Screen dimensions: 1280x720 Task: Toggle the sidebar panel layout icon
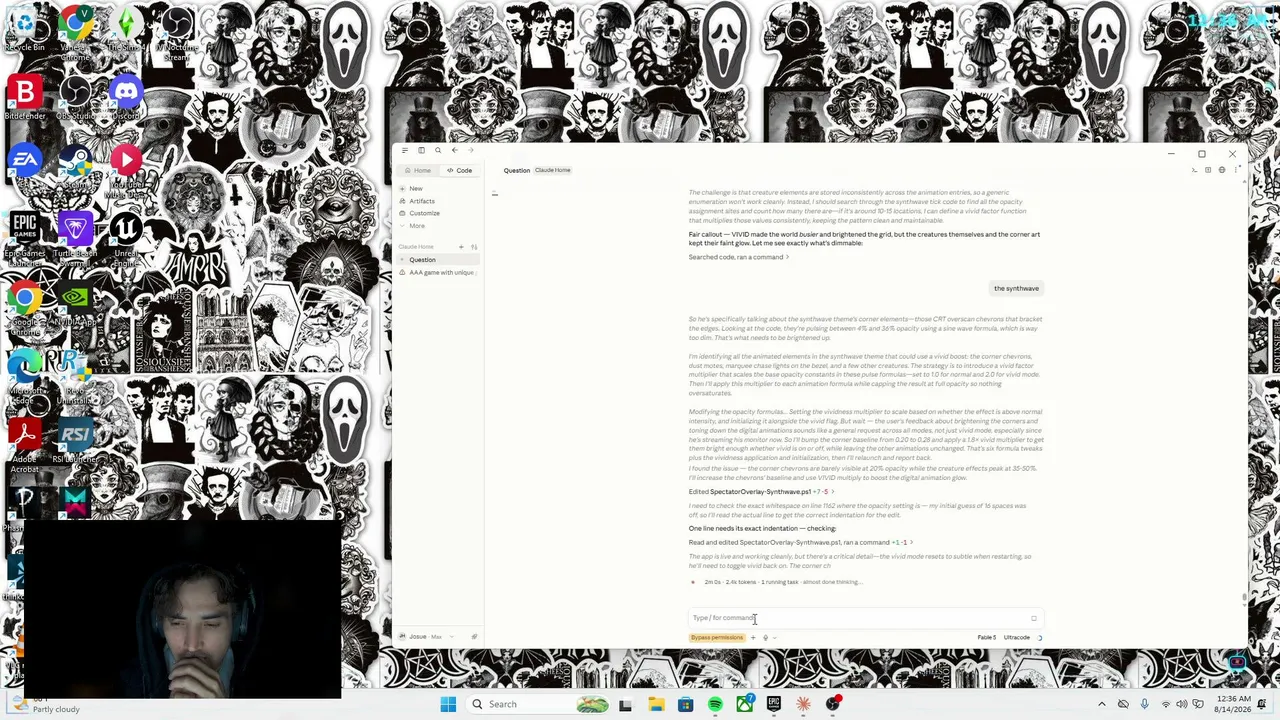421,150
